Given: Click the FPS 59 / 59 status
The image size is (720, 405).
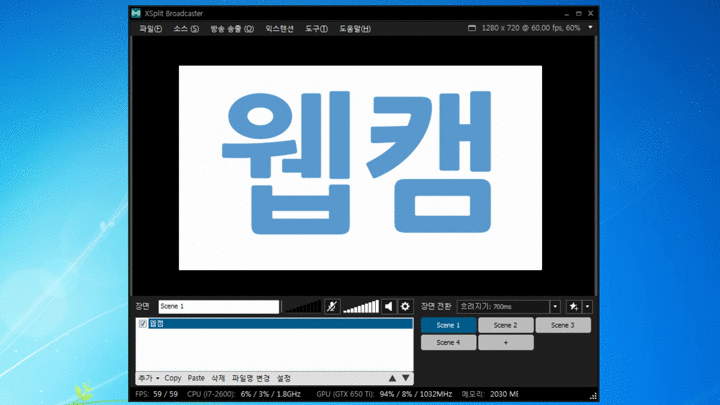Looking at the screenshot, I should pyautogui.click(x=157, y=394).
